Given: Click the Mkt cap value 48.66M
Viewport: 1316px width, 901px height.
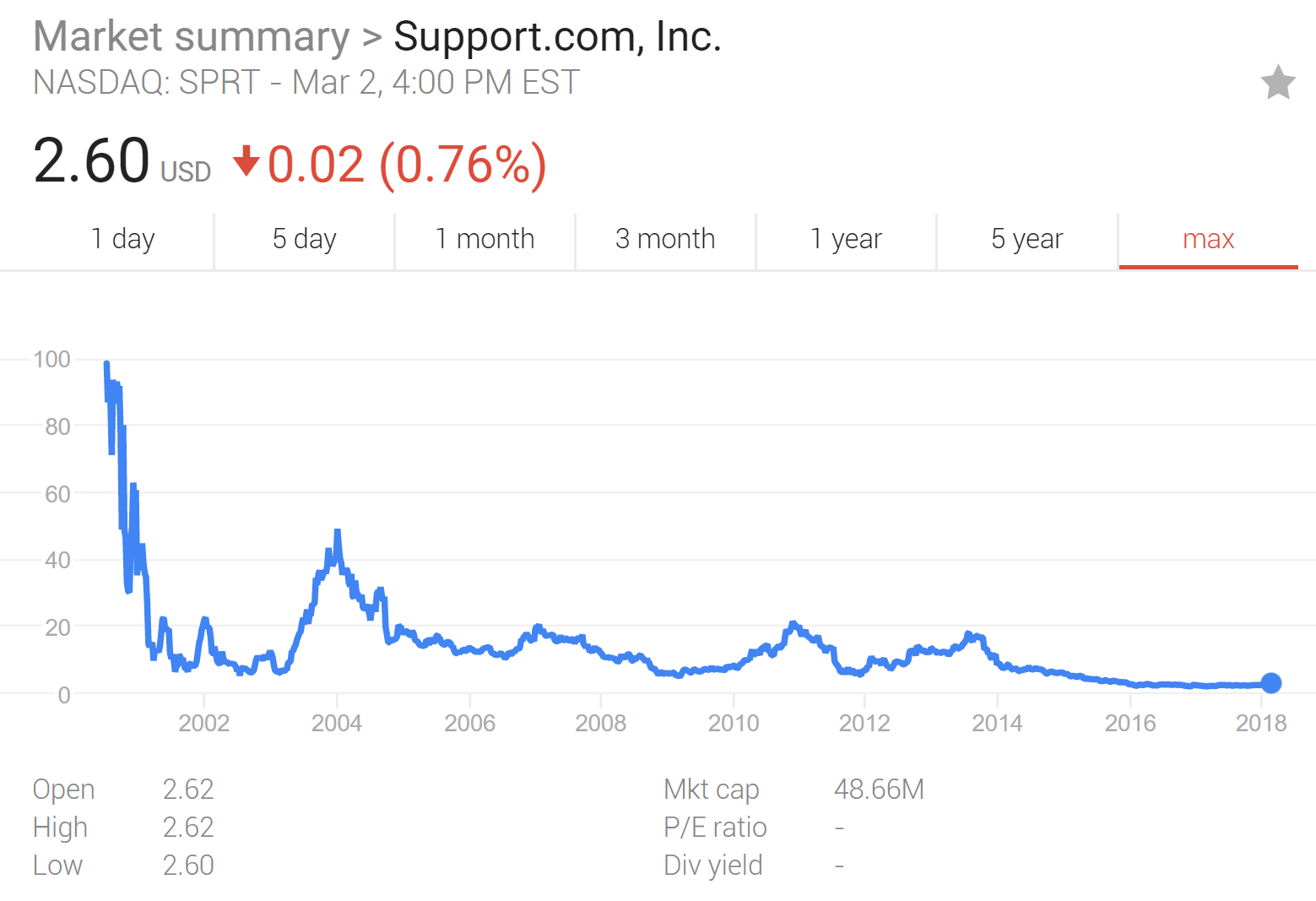Looking at the screenshot, I should [x=879, y=789].
